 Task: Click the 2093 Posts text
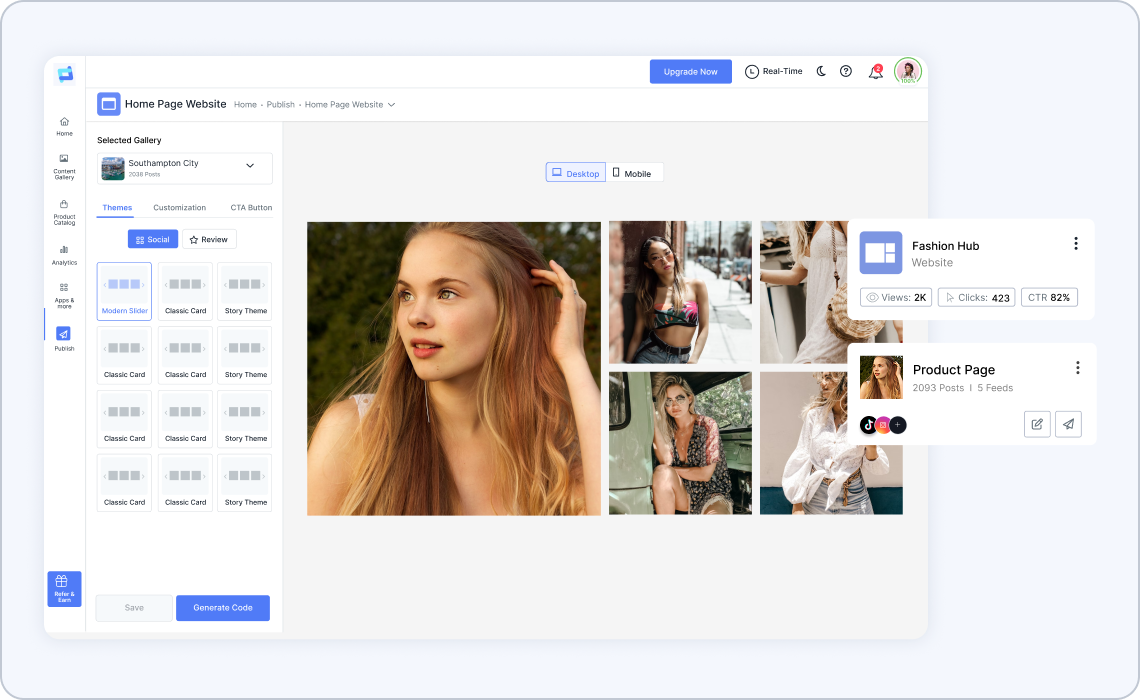[x=938, y=388]
